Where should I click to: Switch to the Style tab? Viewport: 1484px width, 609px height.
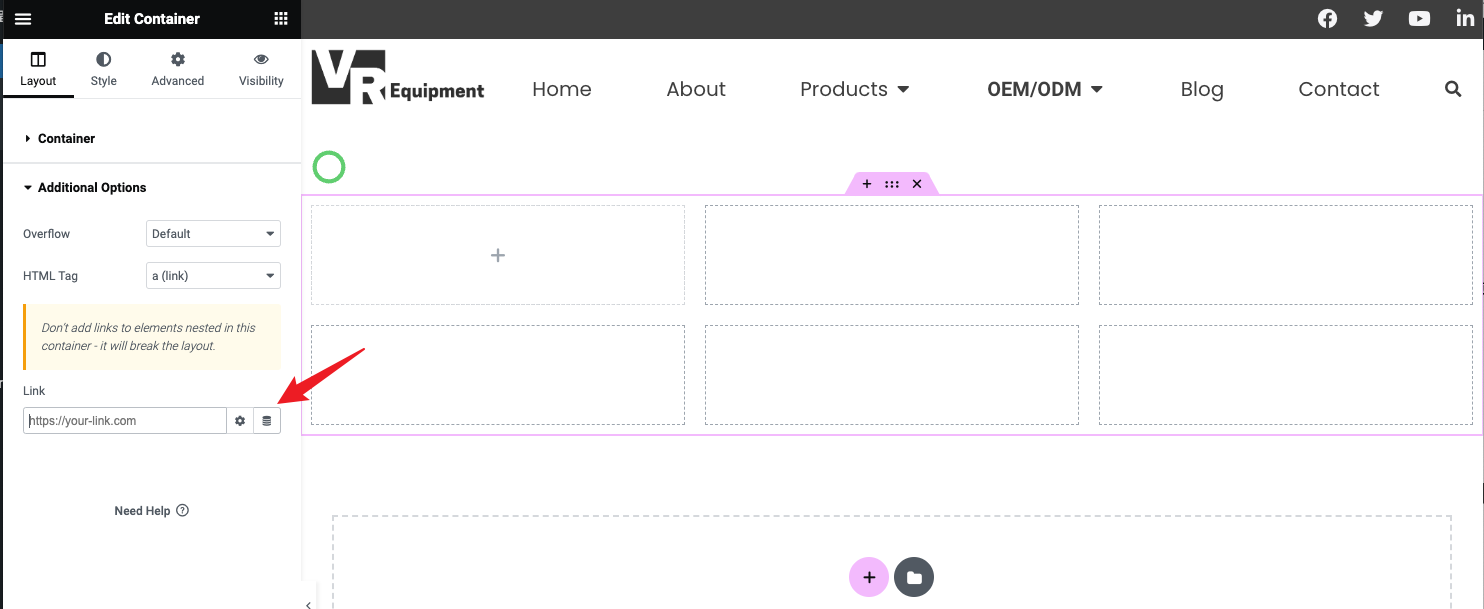tap(104, 69)
